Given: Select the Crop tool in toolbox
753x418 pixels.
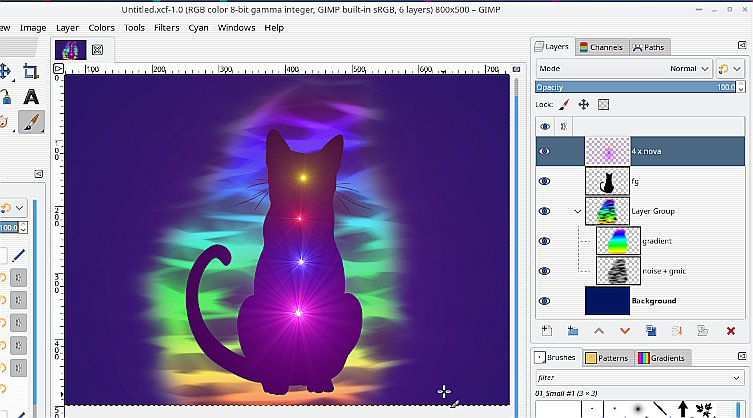Looking at the screenshot, I should pos(31,71).
